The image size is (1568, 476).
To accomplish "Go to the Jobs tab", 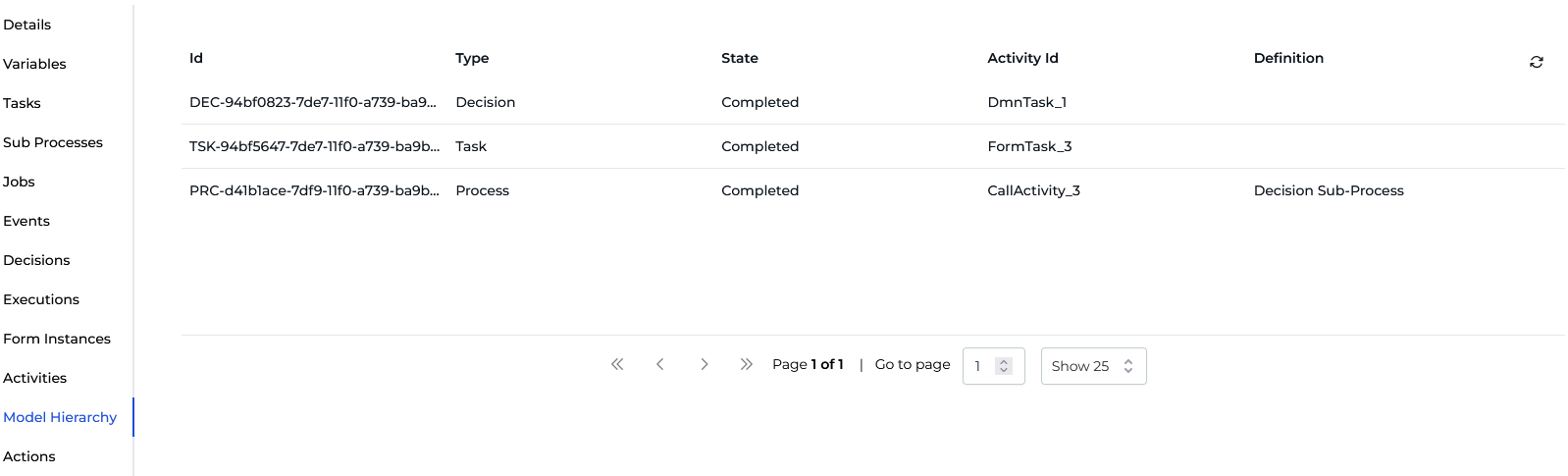I will click(20, 182).
